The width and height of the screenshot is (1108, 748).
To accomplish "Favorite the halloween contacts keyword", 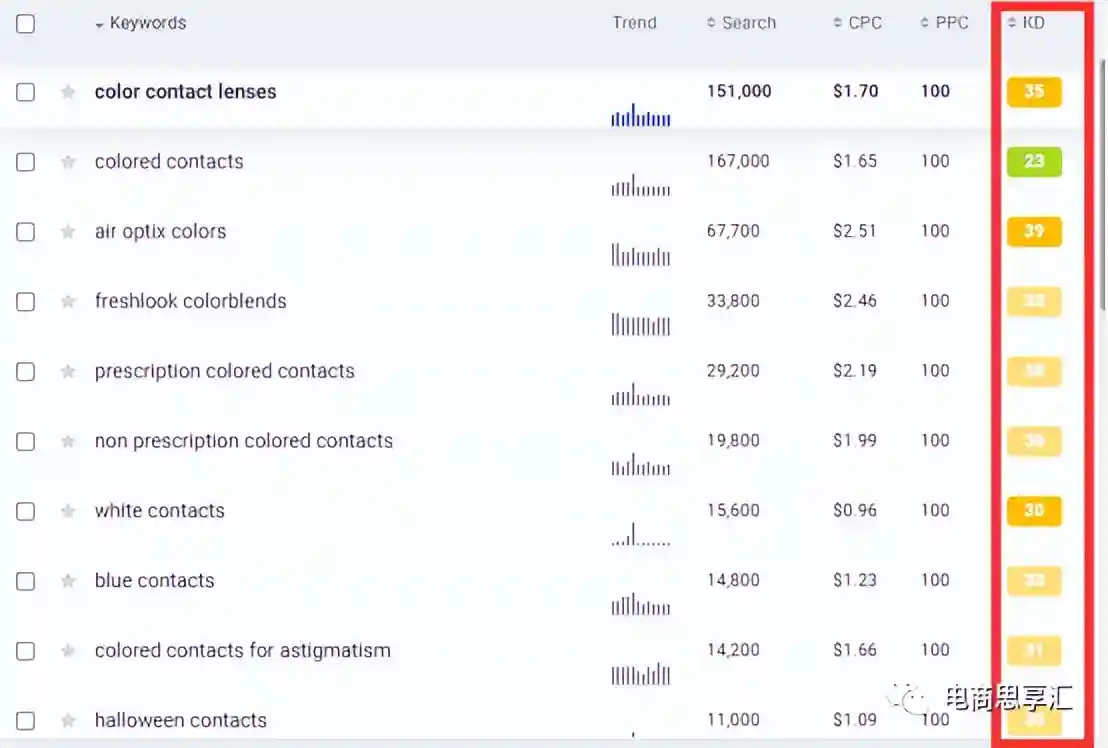I will [x=68, y=721].
